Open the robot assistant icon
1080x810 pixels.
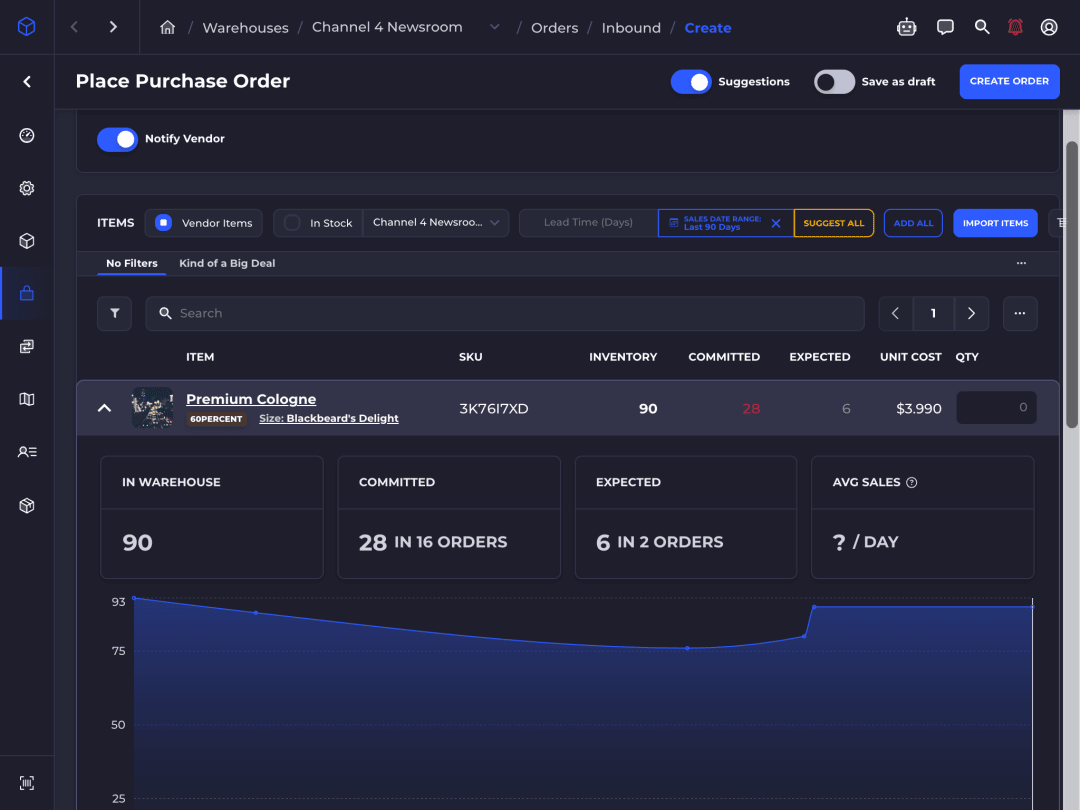pos(906,27)
